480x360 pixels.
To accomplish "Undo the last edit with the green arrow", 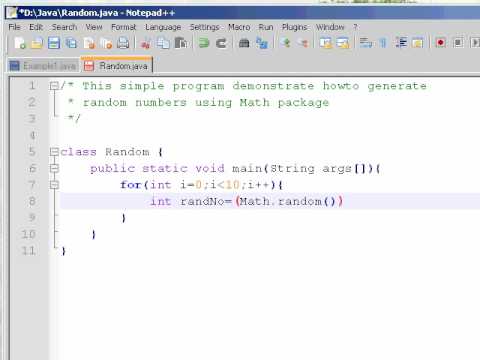I will click(204, 43).
